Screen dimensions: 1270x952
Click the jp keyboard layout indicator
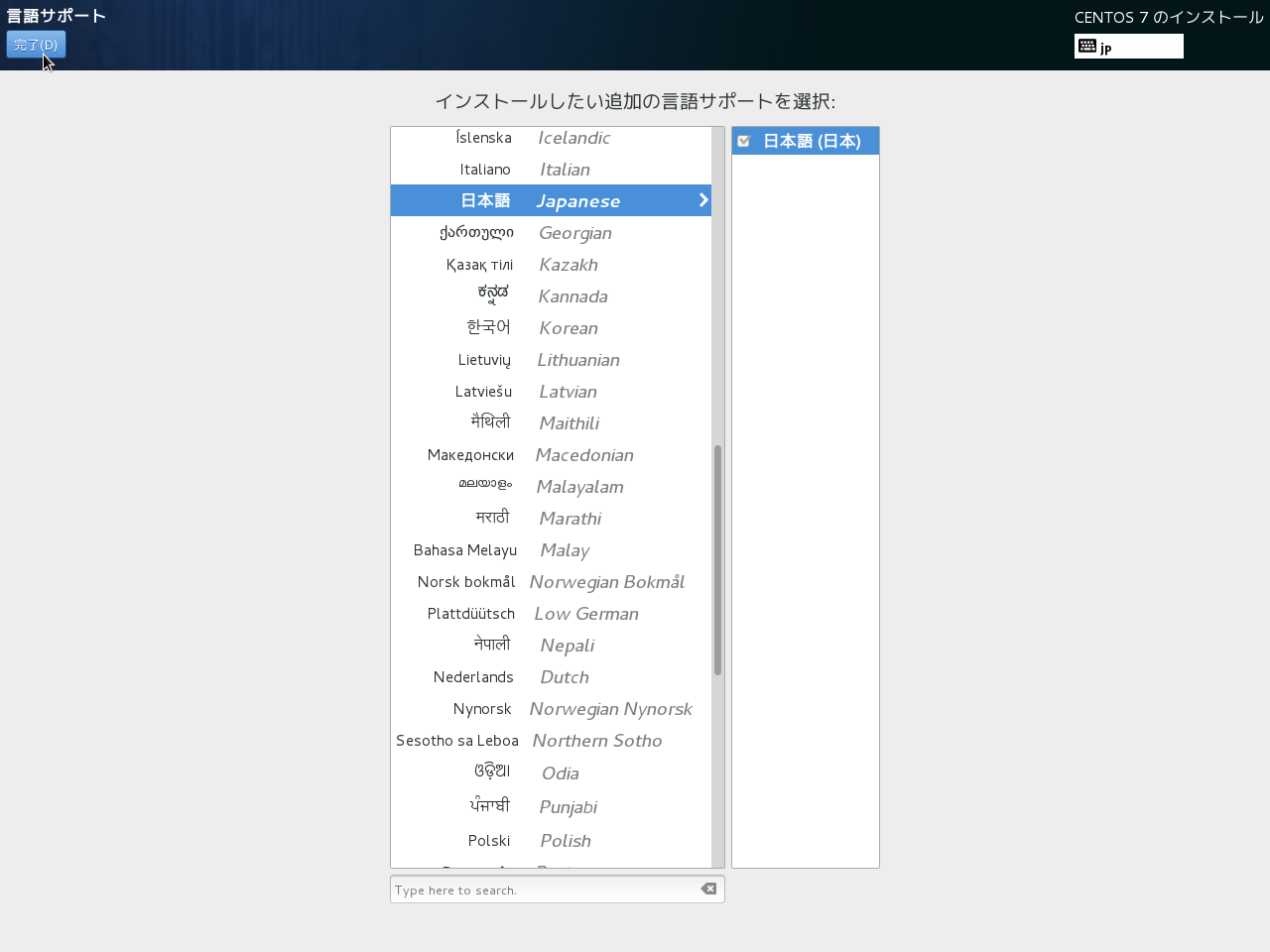[x=1128, y=47]
